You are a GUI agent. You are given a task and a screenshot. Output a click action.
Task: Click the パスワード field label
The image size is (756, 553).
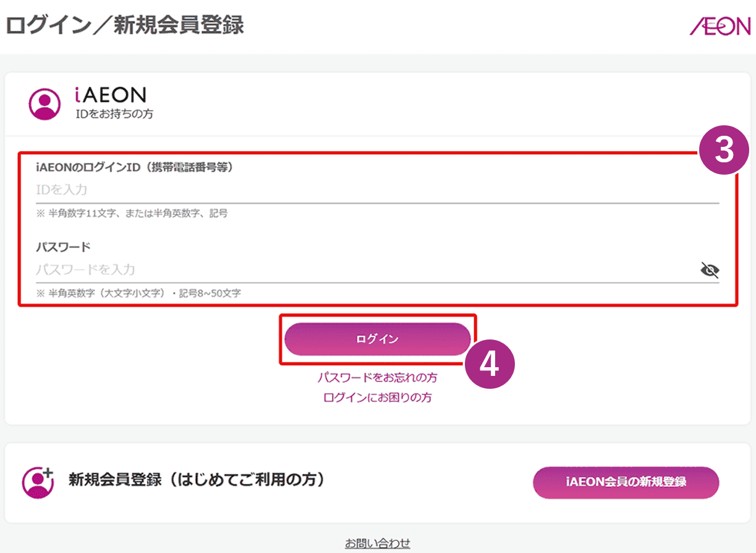(63, 246)
